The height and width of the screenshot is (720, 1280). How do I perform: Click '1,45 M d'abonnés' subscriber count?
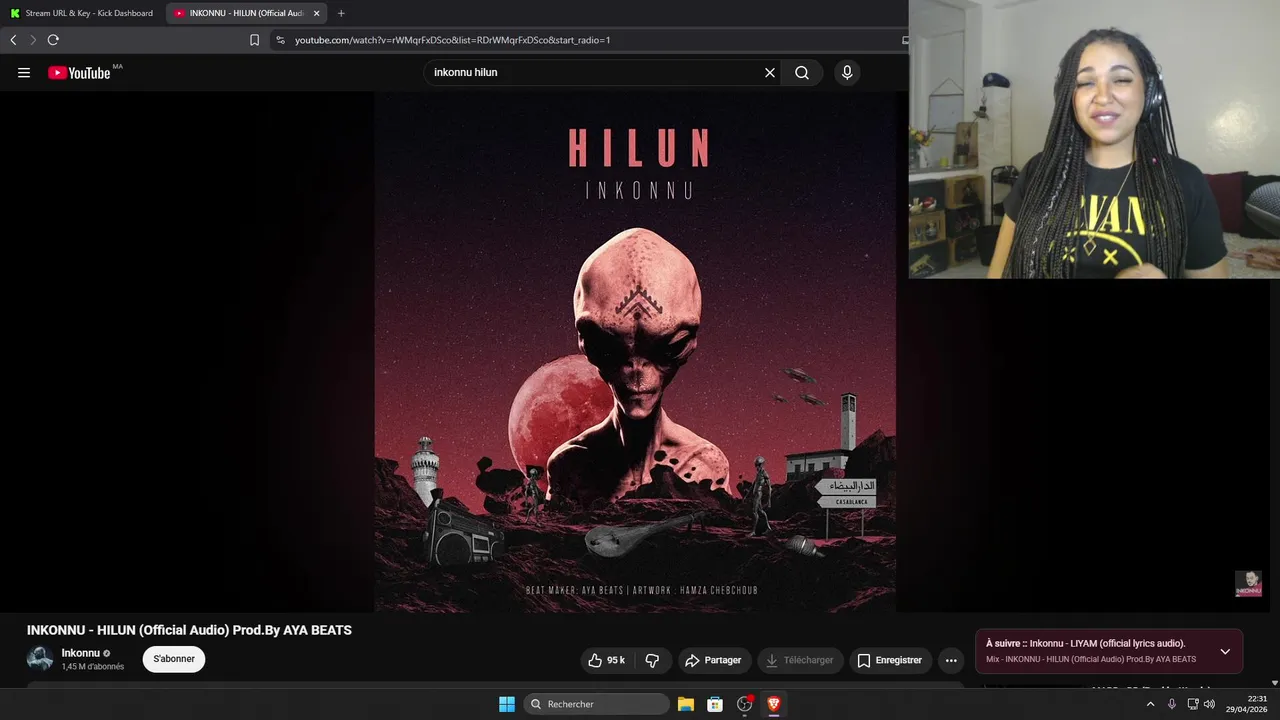(93, 667)
